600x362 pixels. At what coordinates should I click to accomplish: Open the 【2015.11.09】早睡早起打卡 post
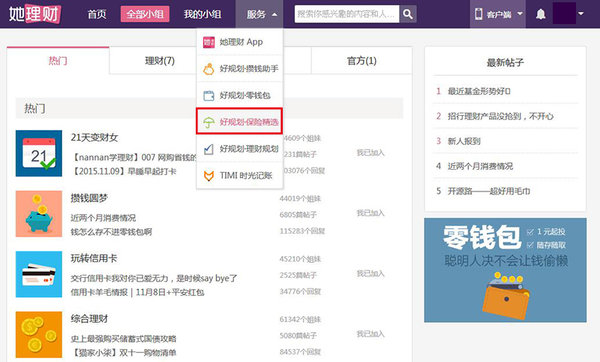(x=124, y=171)
